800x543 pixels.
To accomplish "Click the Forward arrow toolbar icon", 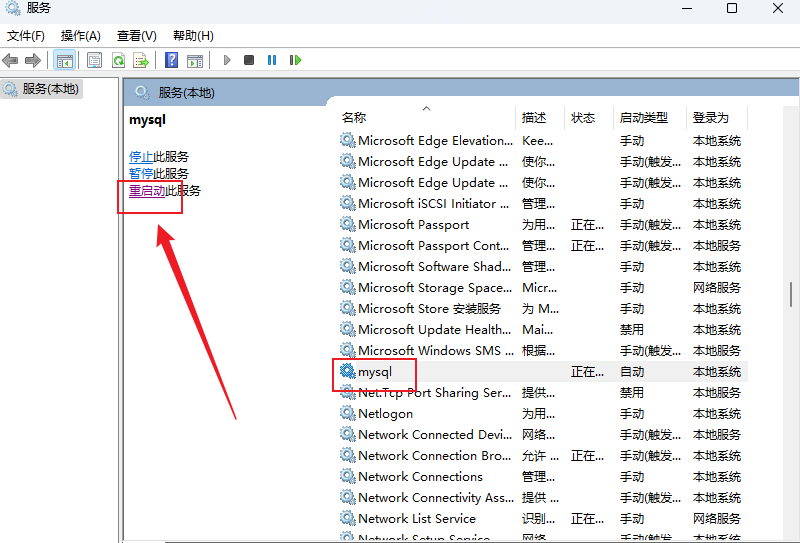I will tap(33, 60).
